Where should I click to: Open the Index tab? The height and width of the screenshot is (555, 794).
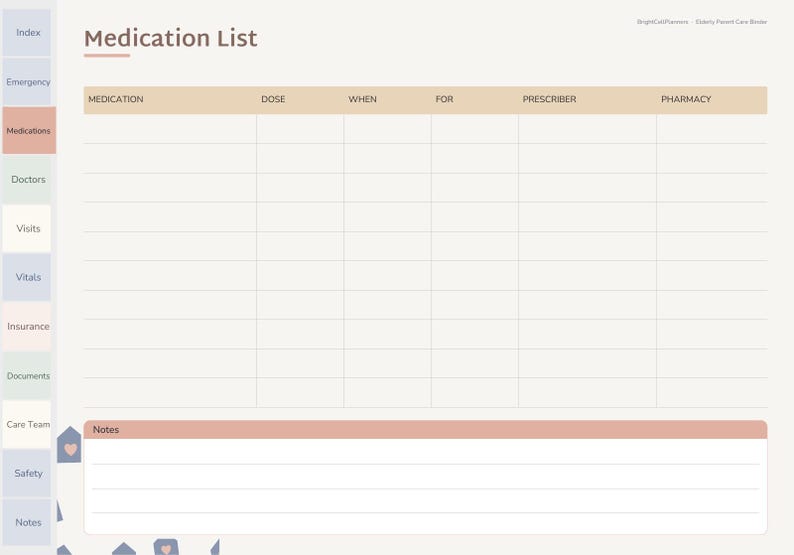27,32
